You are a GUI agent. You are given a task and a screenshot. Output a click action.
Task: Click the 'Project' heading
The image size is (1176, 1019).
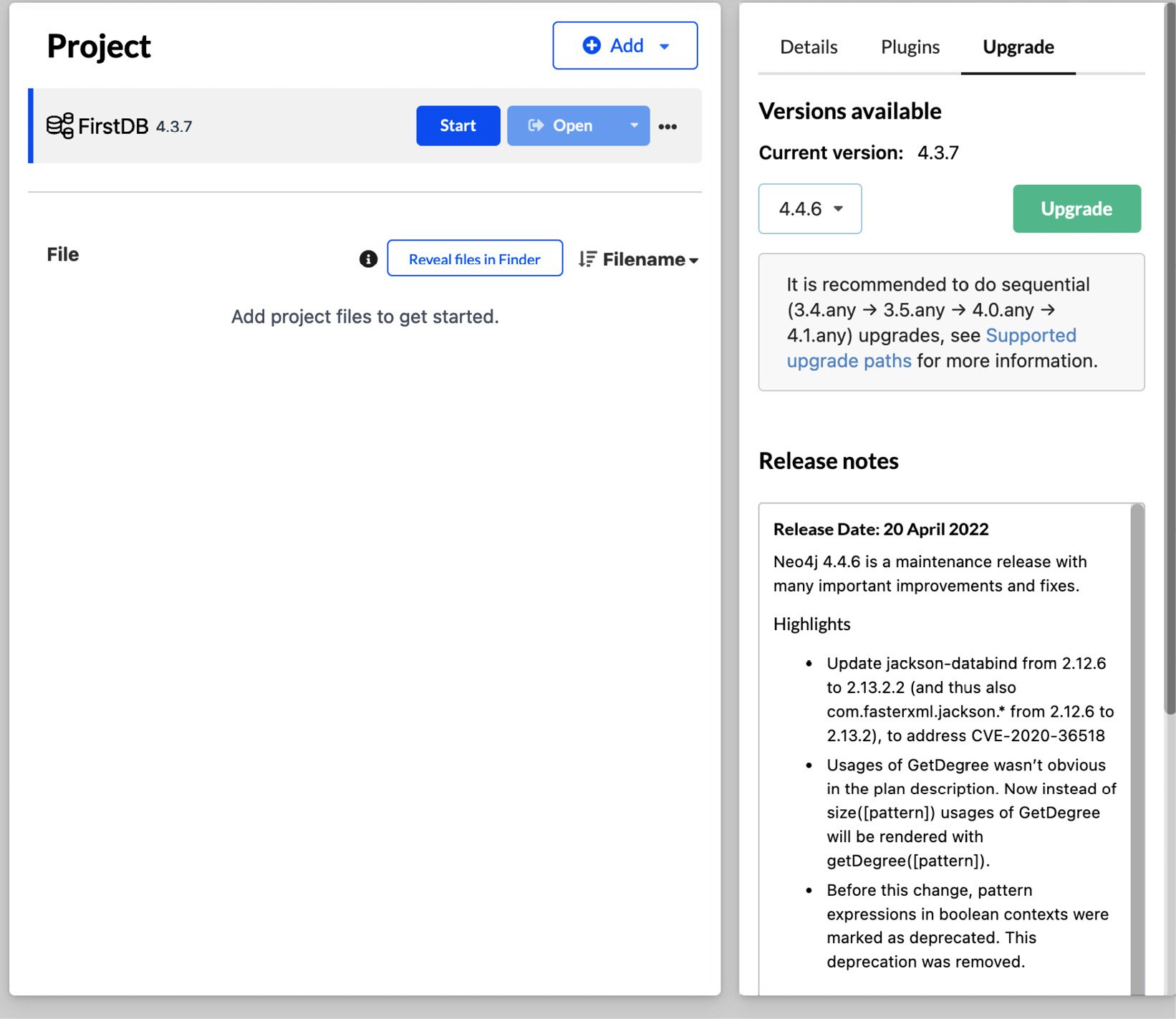[x=99, y=47]
